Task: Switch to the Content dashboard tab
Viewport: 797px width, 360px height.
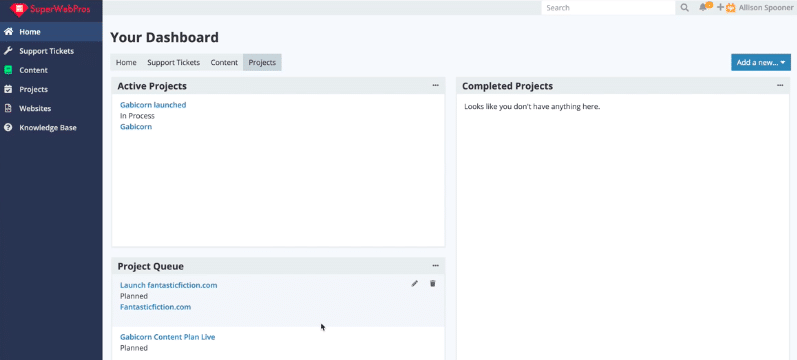Action: tap(224, 63)
